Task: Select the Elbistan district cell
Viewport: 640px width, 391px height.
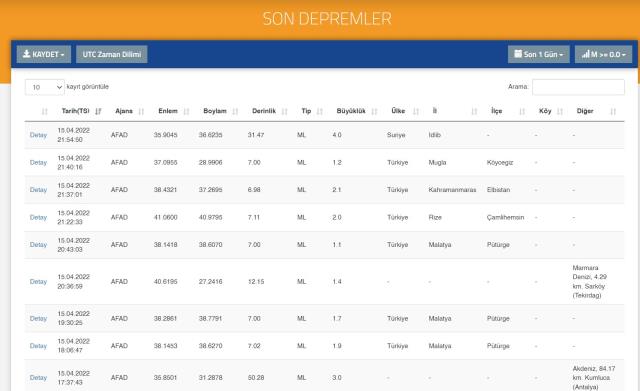Action: click(x=498, y=190)
